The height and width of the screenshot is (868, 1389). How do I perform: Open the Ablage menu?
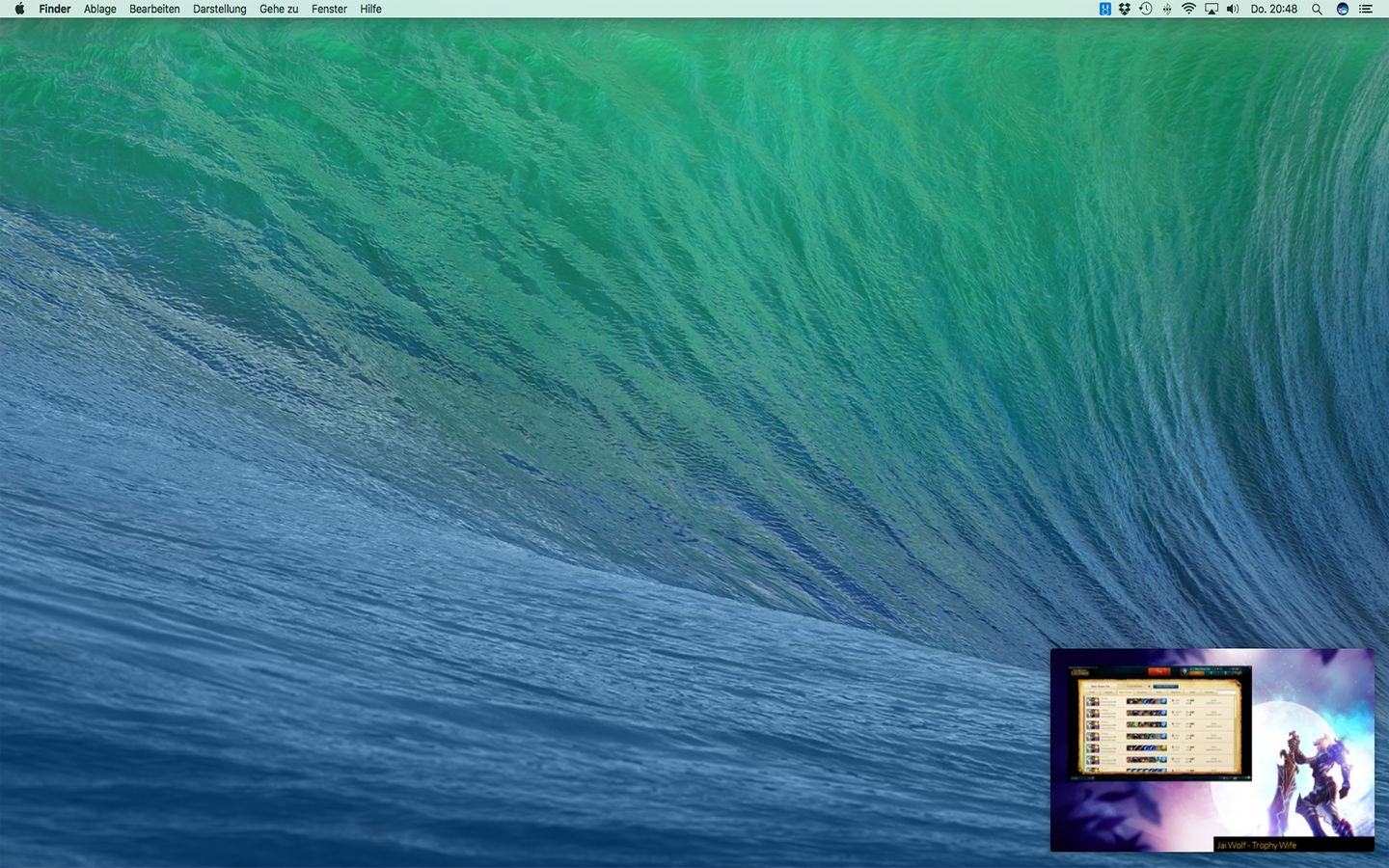[x=99, y=9]
